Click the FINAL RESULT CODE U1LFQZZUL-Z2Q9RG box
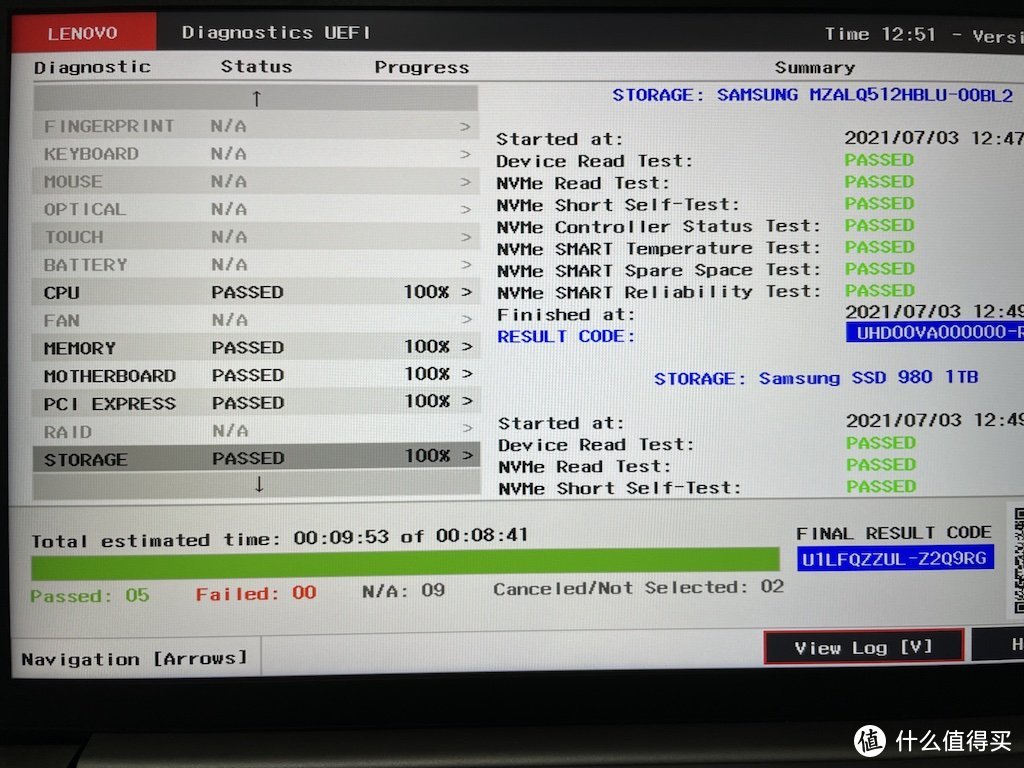Viewport: 1024px width, 768px height. [x=895, y=559]
